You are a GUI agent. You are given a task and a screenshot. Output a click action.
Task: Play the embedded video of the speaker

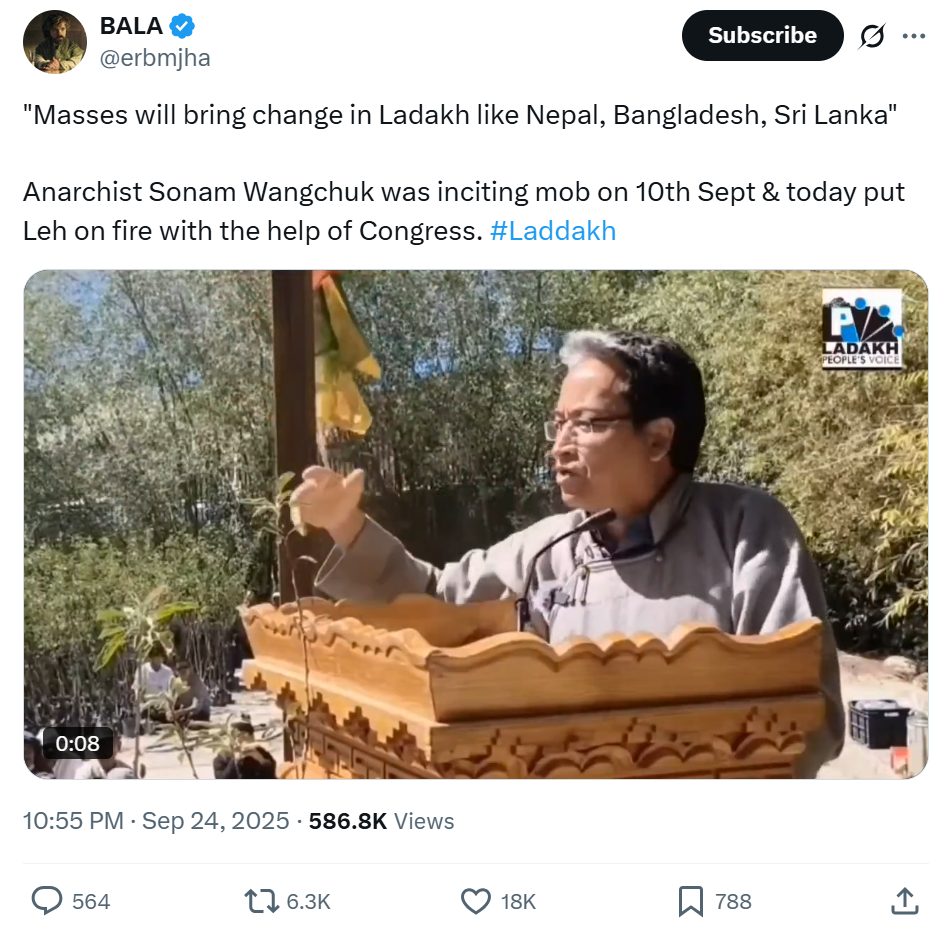(x=476, y=524)
